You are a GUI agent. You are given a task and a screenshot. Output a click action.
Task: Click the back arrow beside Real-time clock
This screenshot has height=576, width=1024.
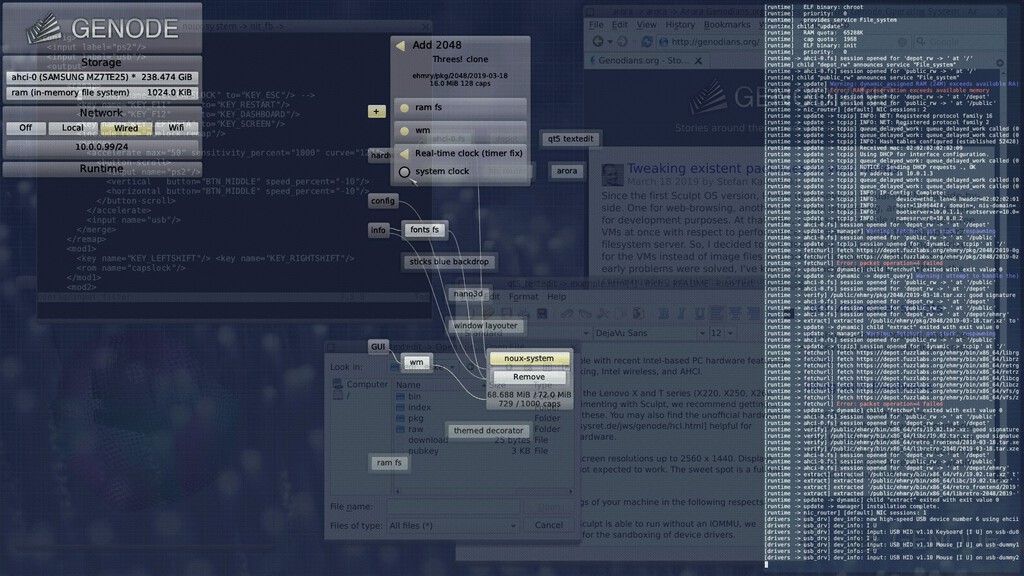pyautogui.click(x=404, y=153)
